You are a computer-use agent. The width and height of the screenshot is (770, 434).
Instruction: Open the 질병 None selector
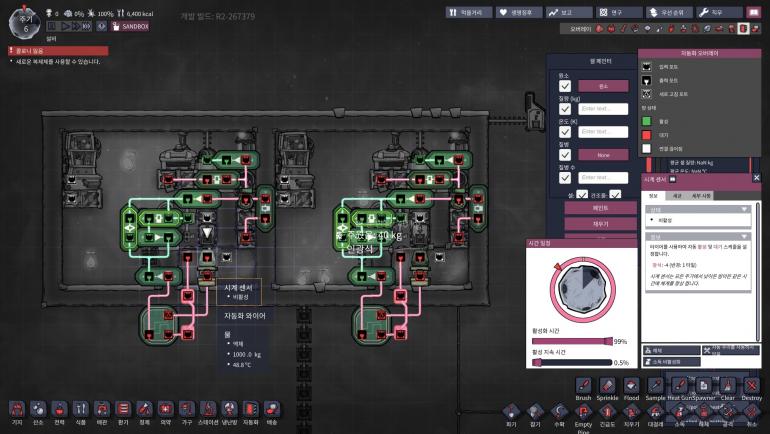click(x=604, y=155)
